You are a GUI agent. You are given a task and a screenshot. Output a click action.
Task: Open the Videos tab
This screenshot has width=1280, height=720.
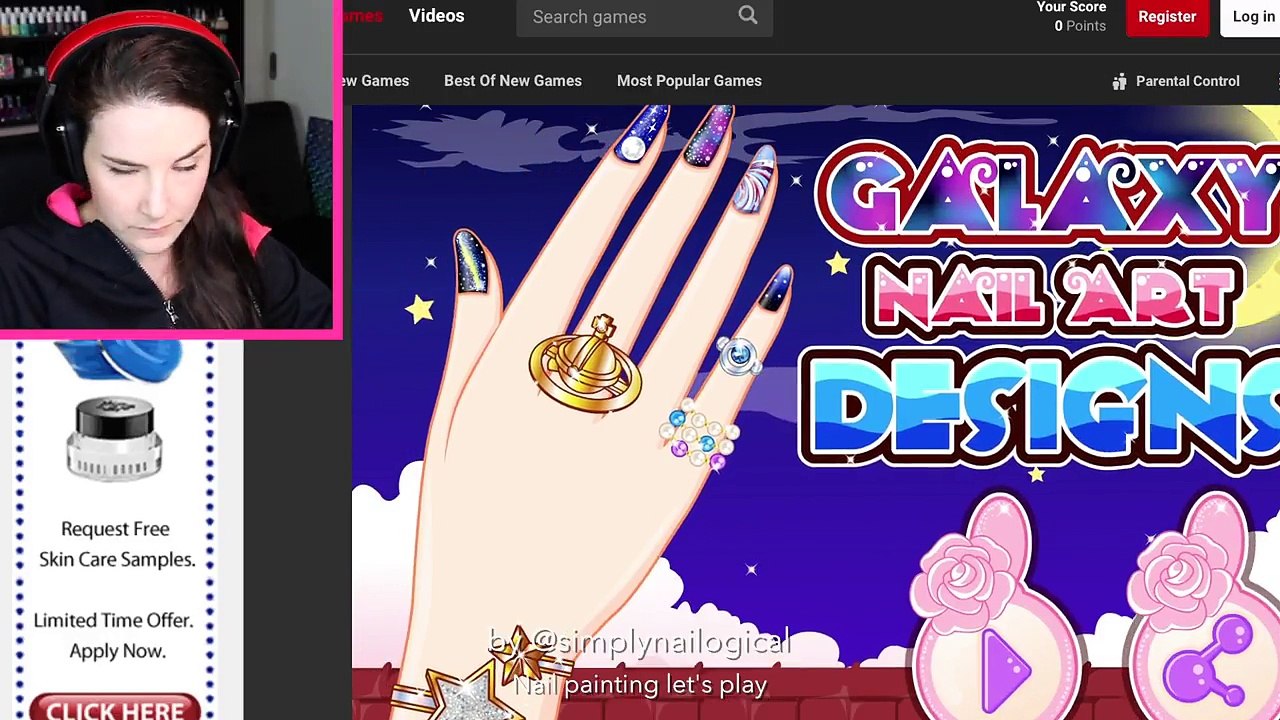click(x=436, y=16)
